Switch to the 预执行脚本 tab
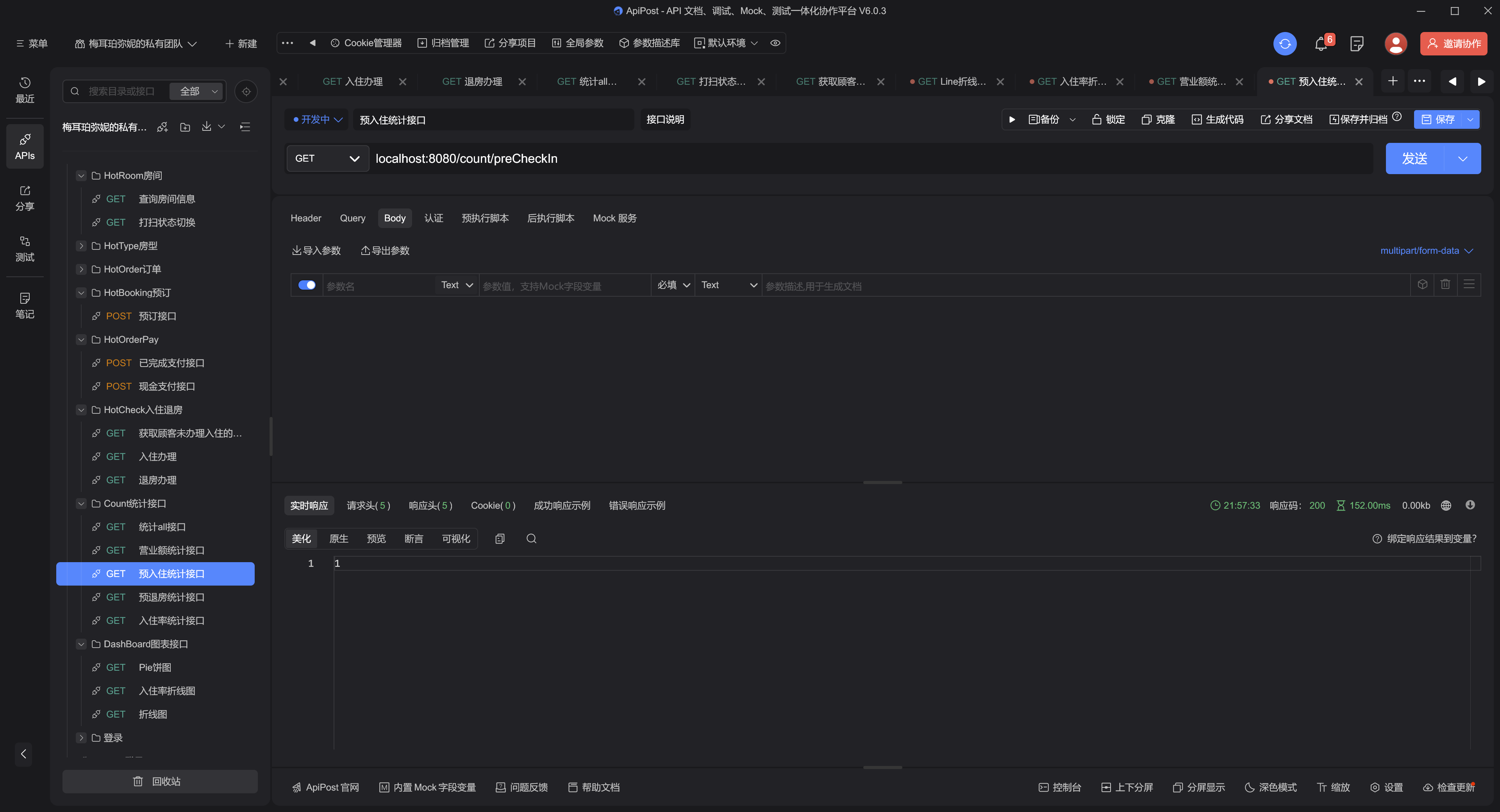Viewport: 1500px width, 812px height. (x=485, y=218)
